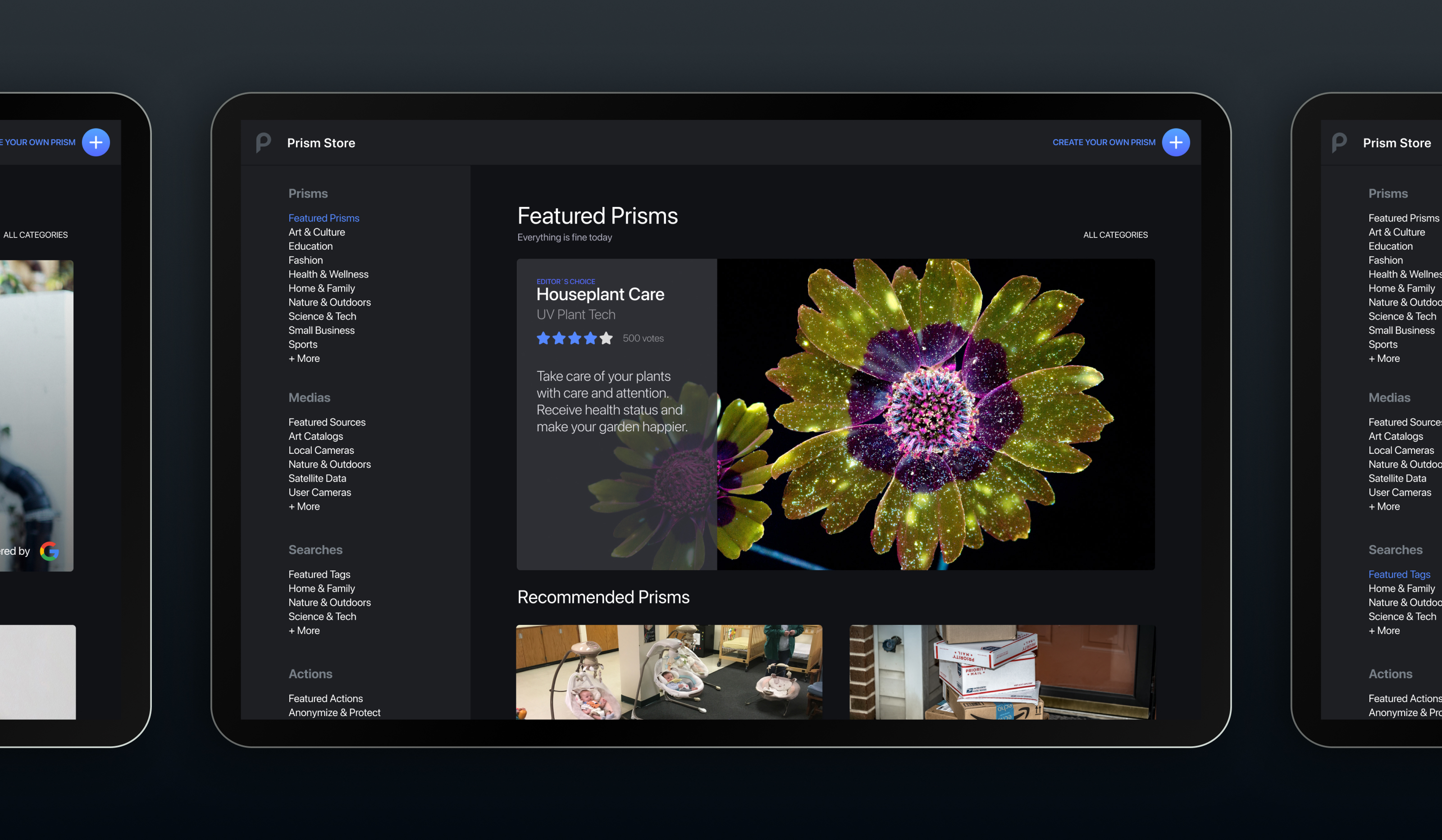
Task: Select User Cameras in right window sidebar
Action: pos(1400,492)
